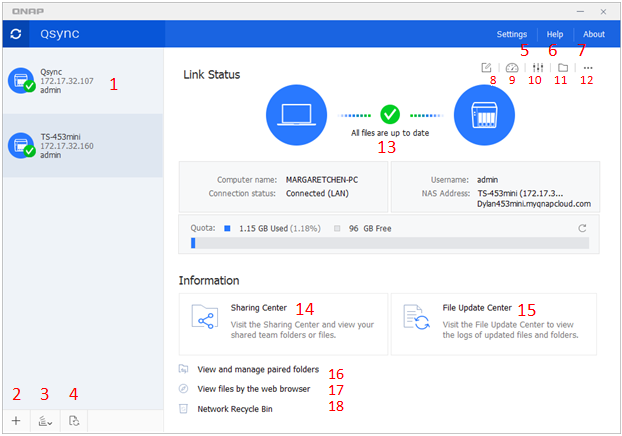Viewport: 622px width, 436px height.
Task: Click the File Update Center document icon
Action: pyautogui.click(x=417, y=317)
